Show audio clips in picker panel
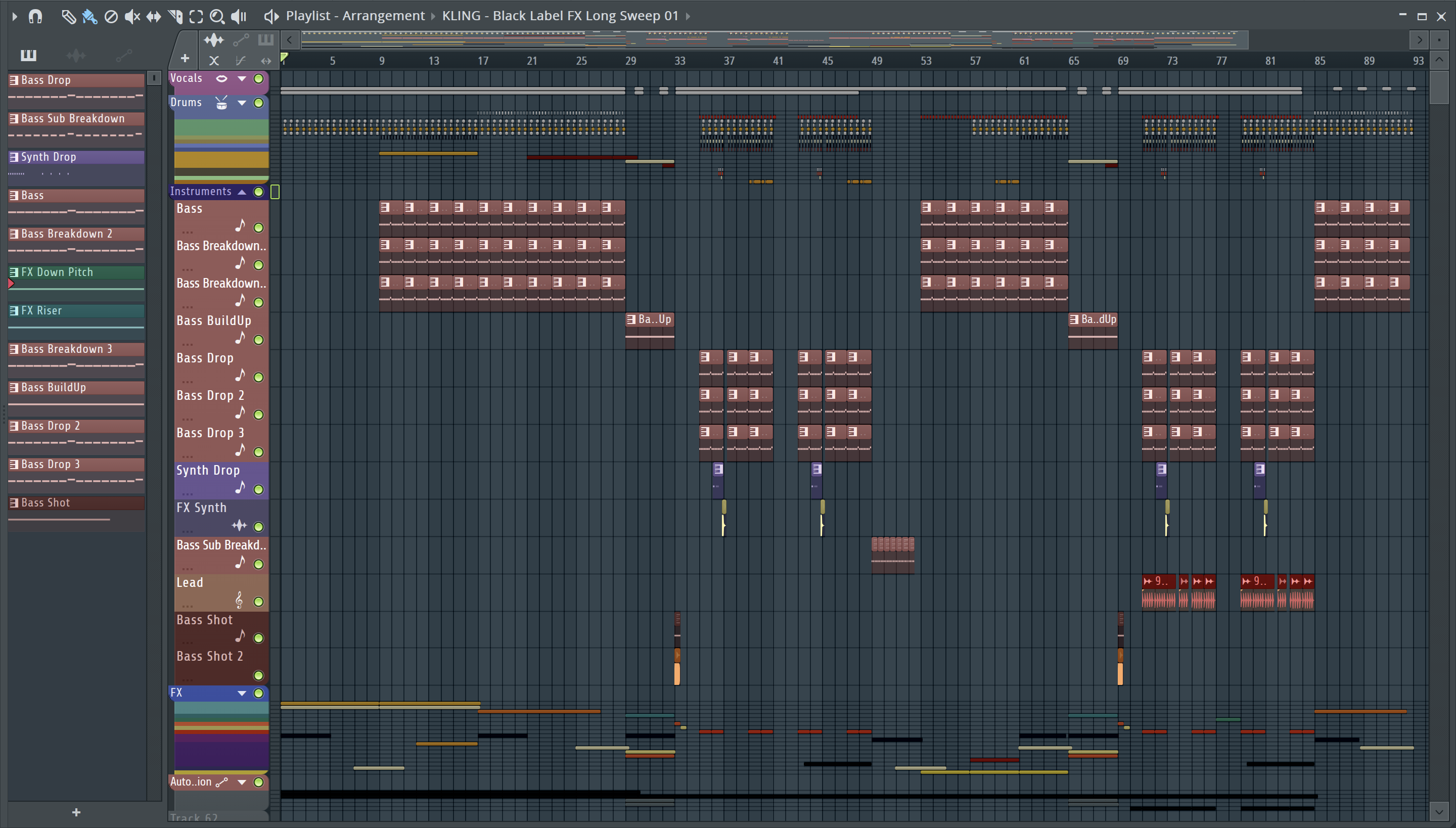The width and height of the screenshot is (1456, 828). click(76, 55)
